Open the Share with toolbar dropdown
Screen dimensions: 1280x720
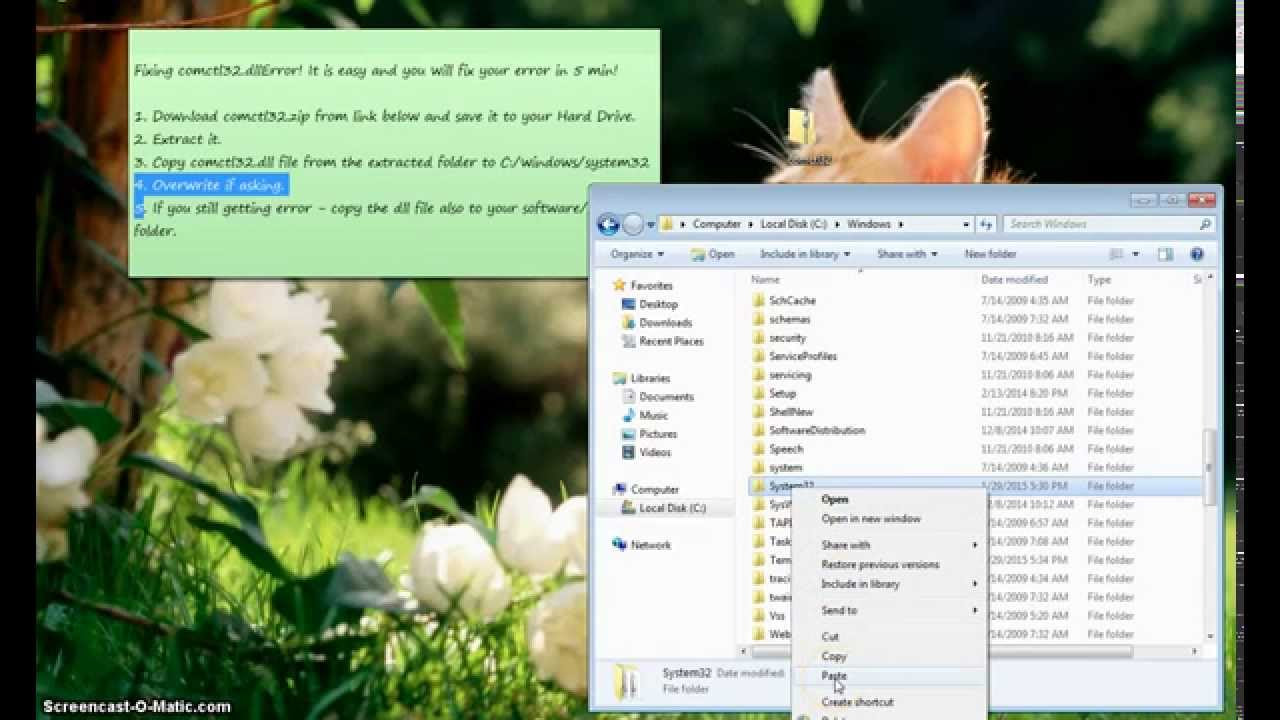[x=907, y=254]
